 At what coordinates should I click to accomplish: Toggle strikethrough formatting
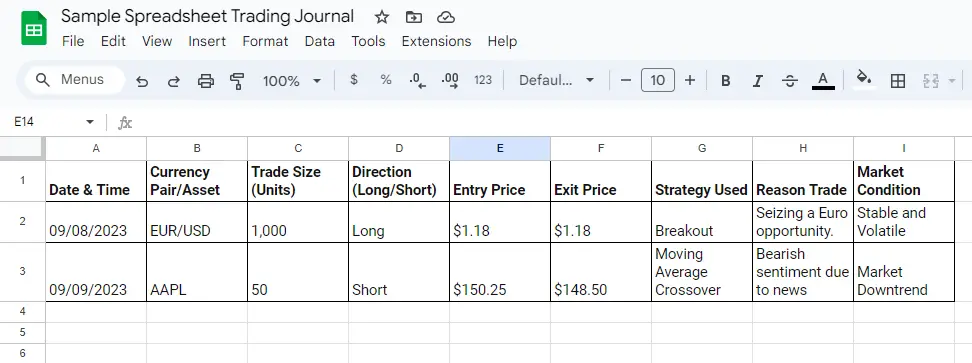(x=790, y=81)
